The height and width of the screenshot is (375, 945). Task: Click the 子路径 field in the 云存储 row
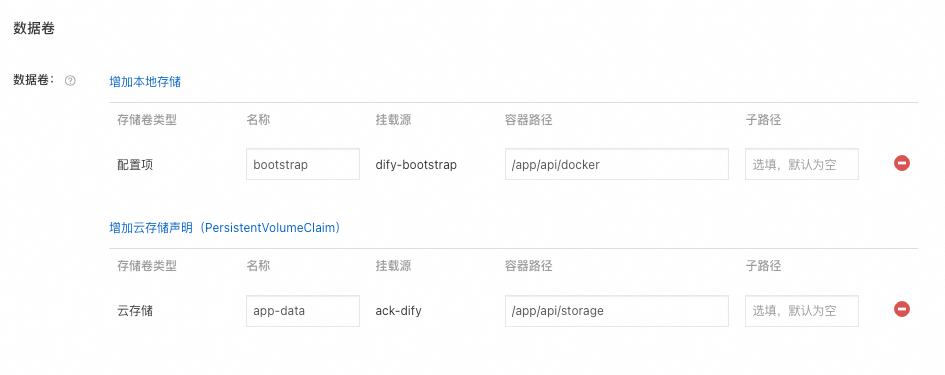[802, 311]
